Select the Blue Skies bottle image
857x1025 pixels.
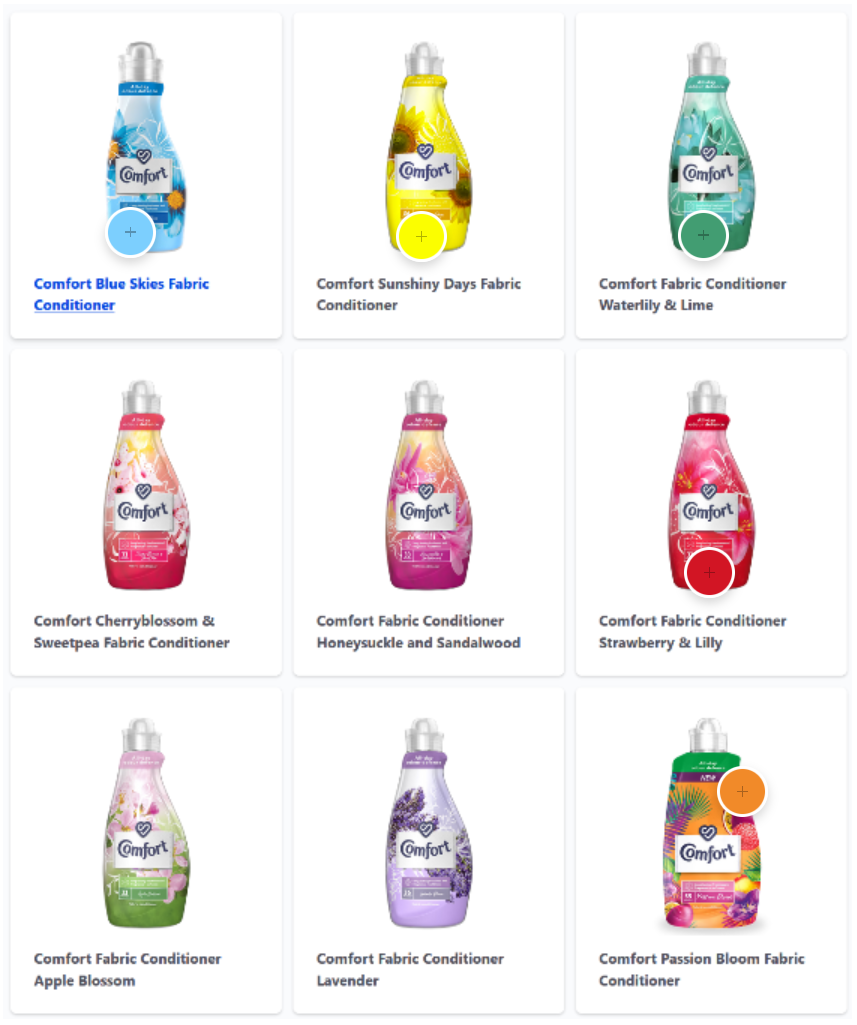pos(145,147)
